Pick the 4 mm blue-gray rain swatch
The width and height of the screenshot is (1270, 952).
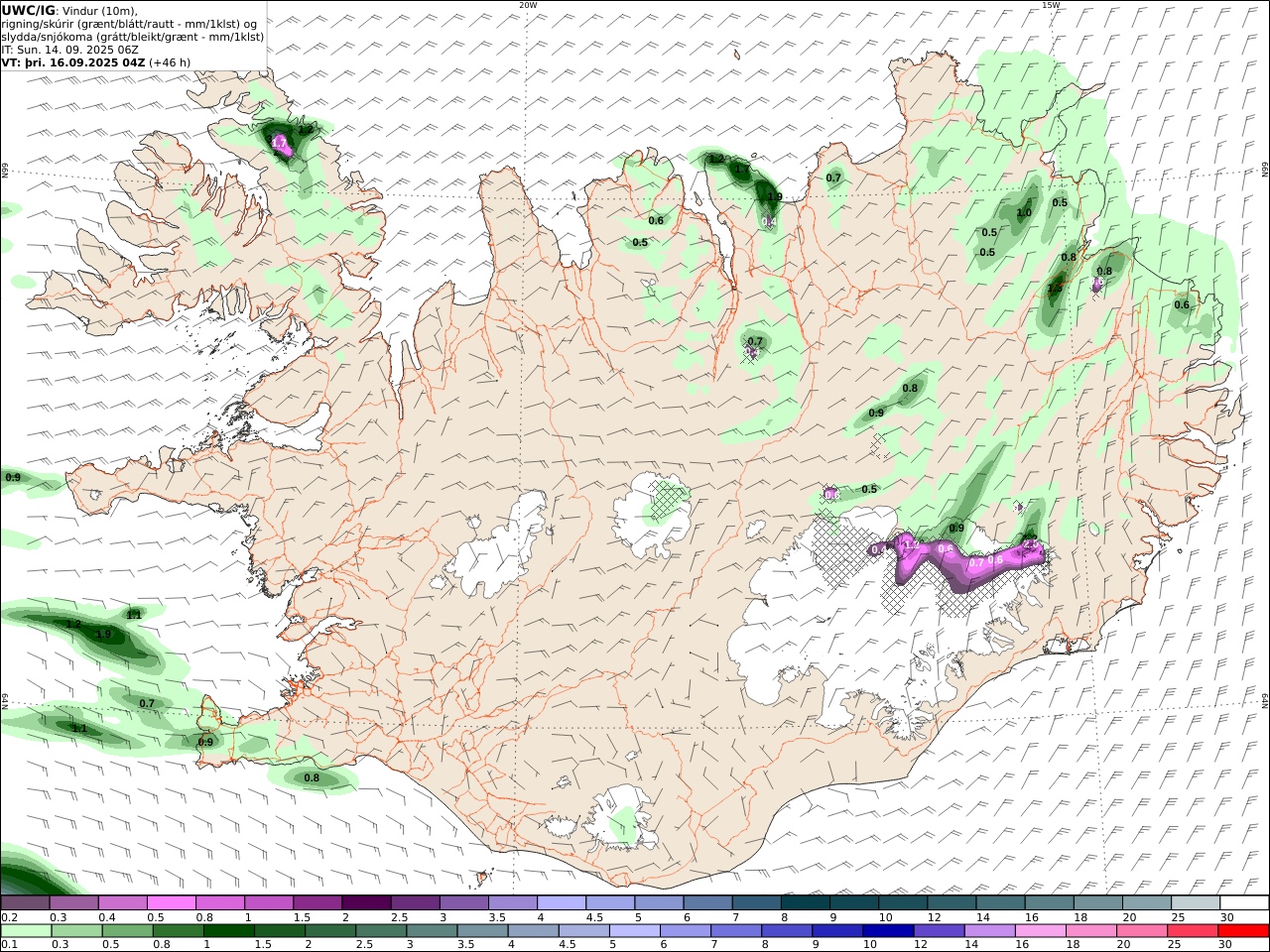[532, 931]
